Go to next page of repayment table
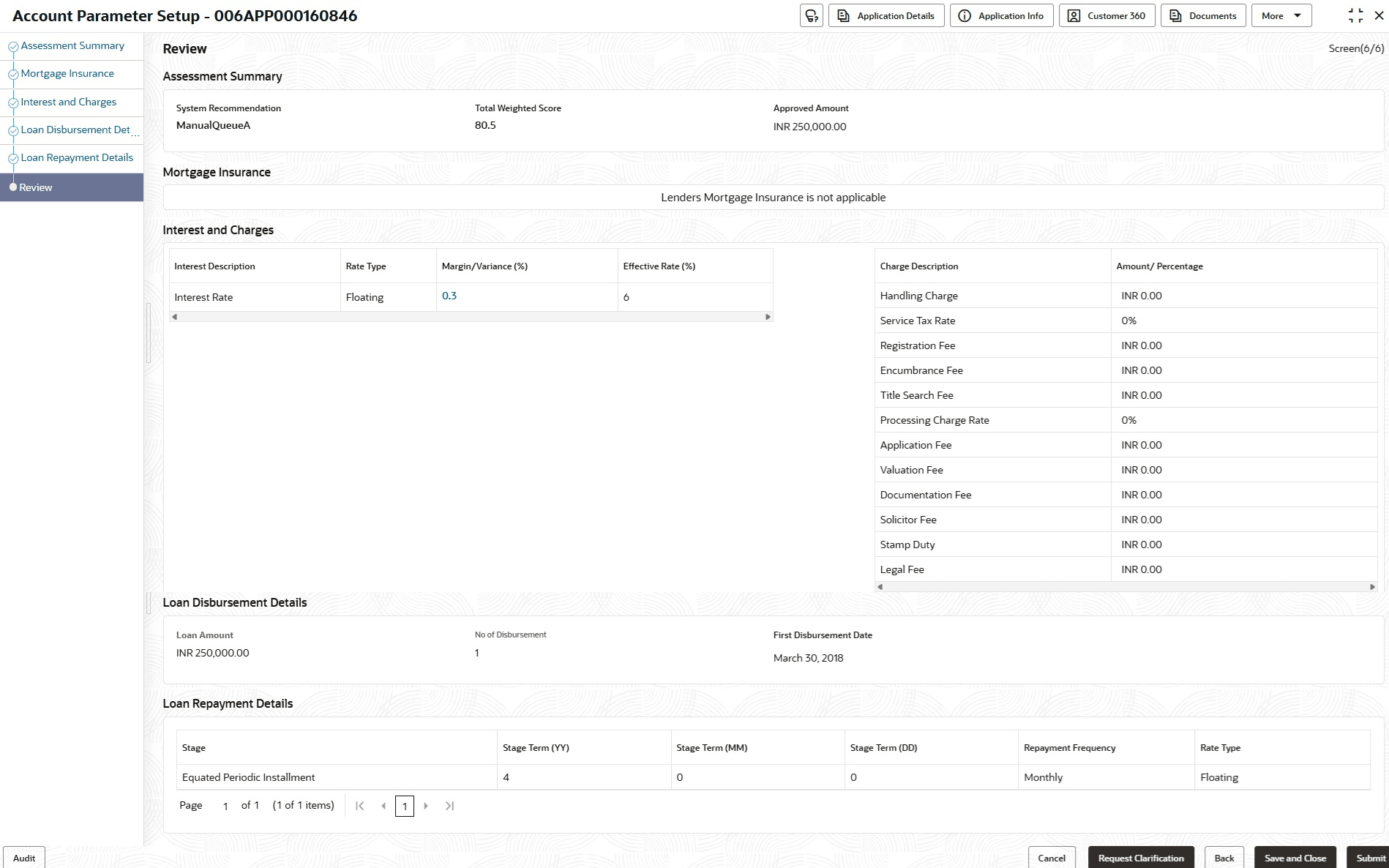Screen dimensions: 1389x868 point(426,806)
